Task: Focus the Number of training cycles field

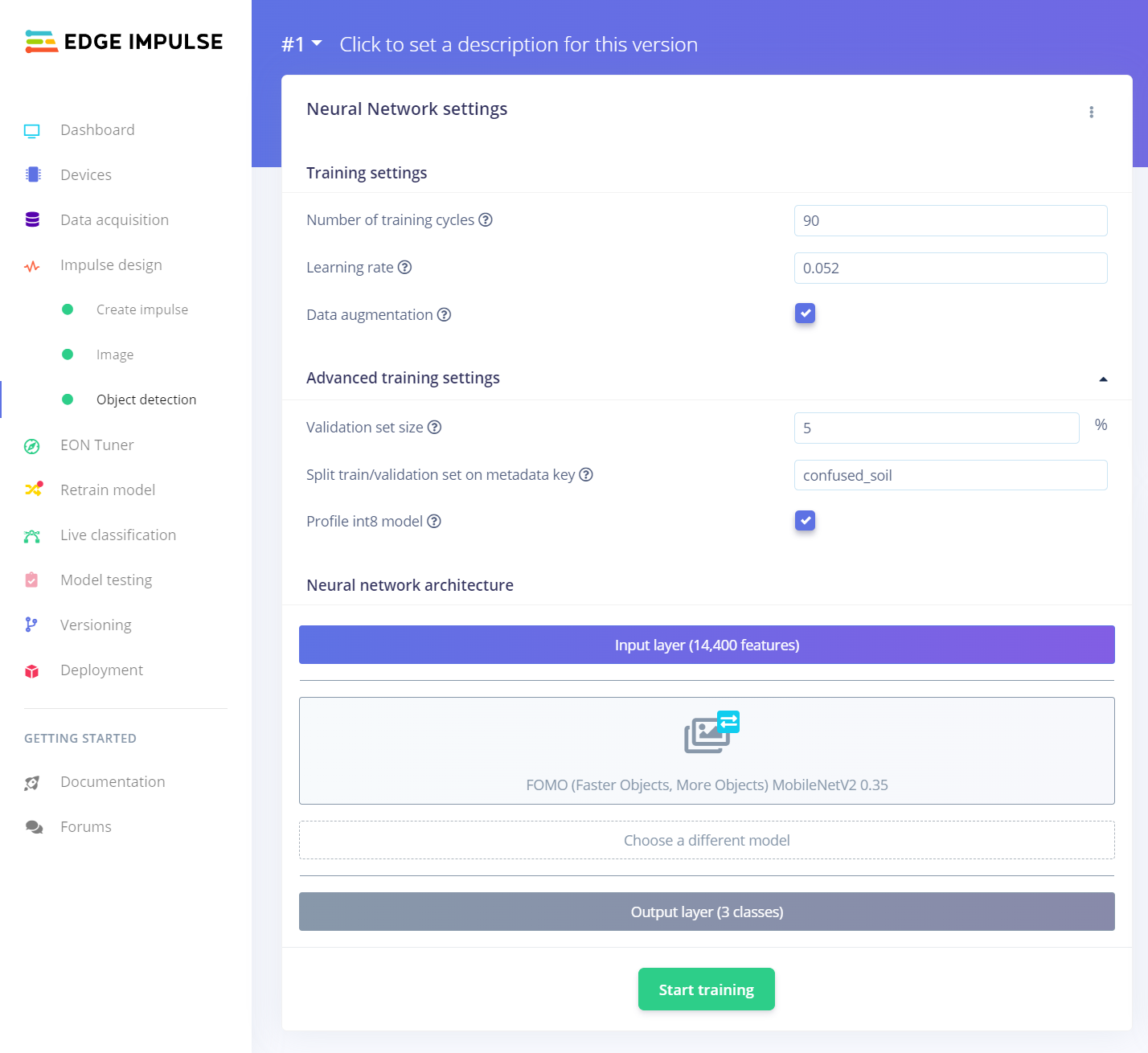Action: 950,221
